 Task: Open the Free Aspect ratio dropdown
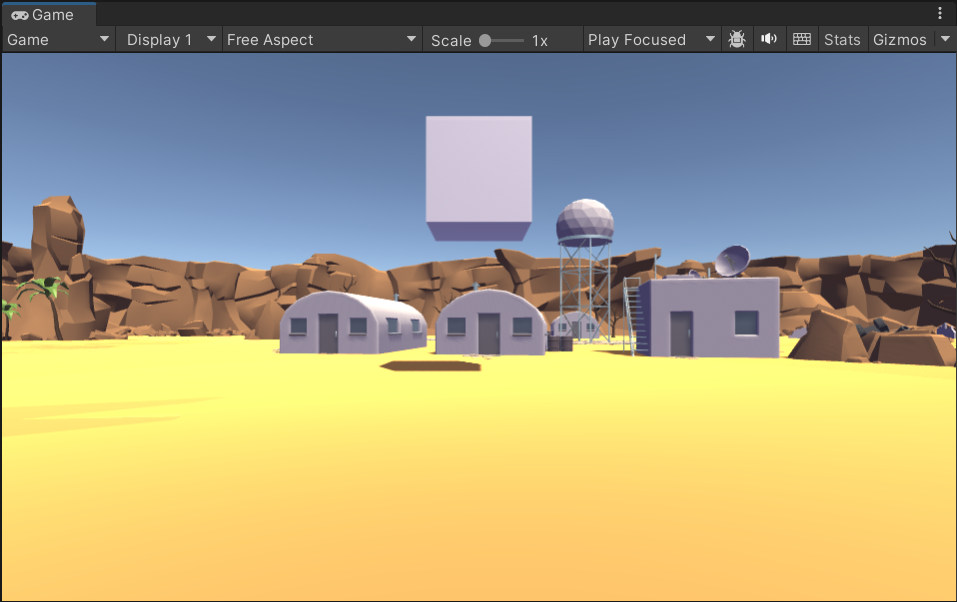[x=322, y=40]
